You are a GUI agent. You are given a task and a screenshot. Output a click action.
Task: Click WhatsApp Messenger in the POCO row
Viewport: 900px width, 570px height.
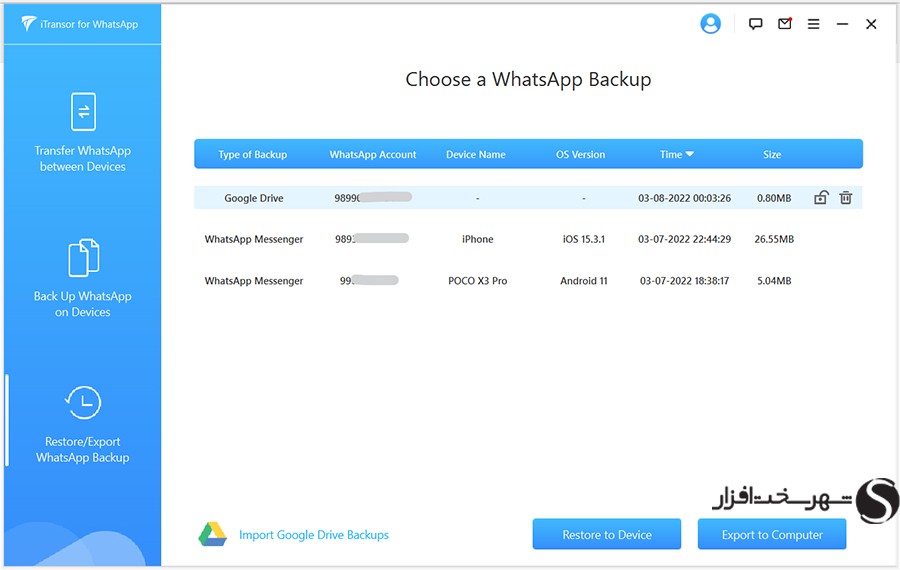[x=254, y=281]
